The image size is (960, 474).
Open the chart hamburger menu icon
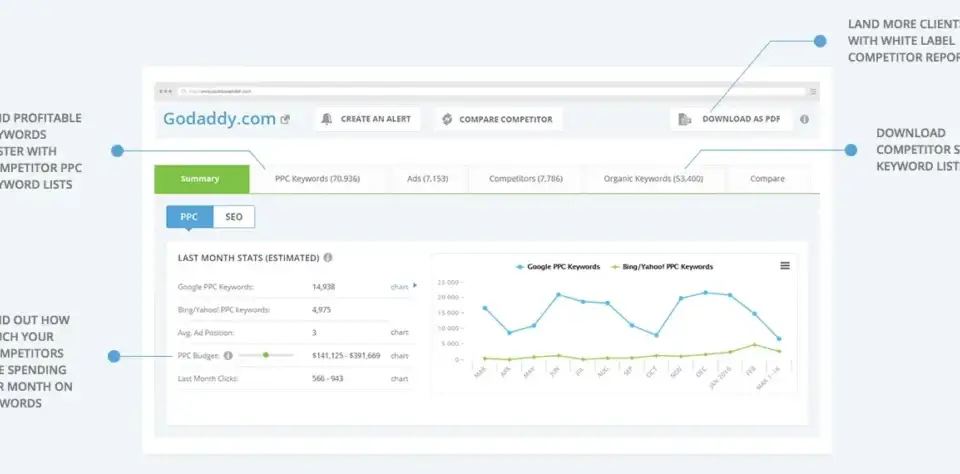coord(785,265)
